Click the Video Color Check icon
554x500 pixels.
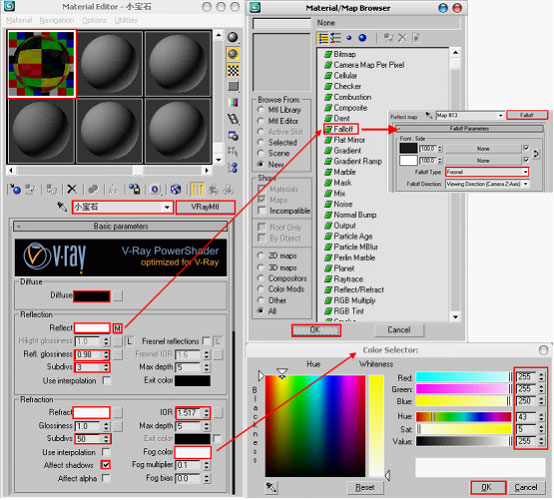tap(233, 102)
